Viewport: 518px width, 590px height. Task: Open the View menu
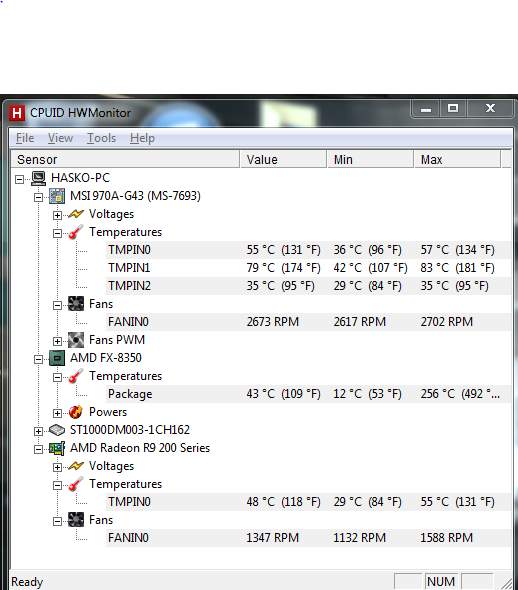coord(60,138)
